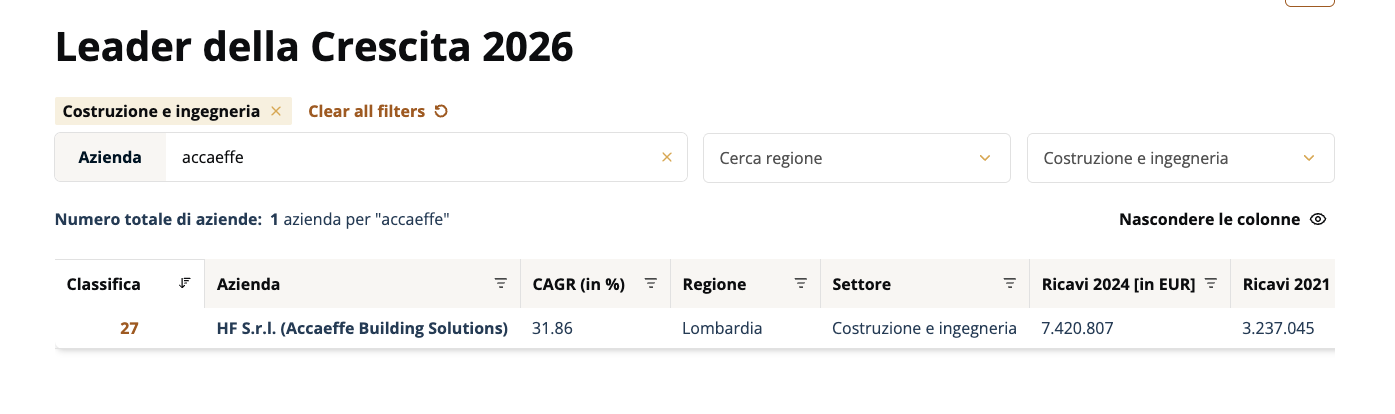Remove the Costruzione e ingegneria filter chip
This screenshot has height=414, width=1395.
[x=276, y=111]
